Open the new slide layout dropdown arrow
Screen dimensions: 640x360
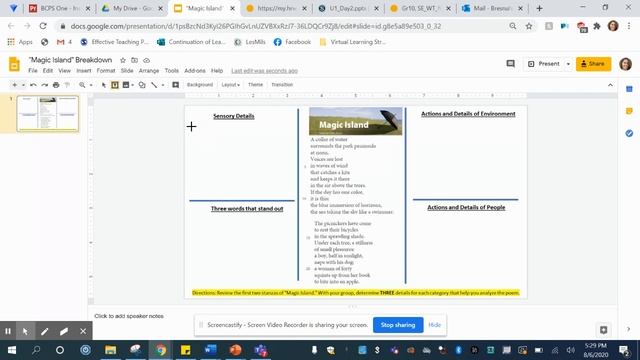click(23, 85)
